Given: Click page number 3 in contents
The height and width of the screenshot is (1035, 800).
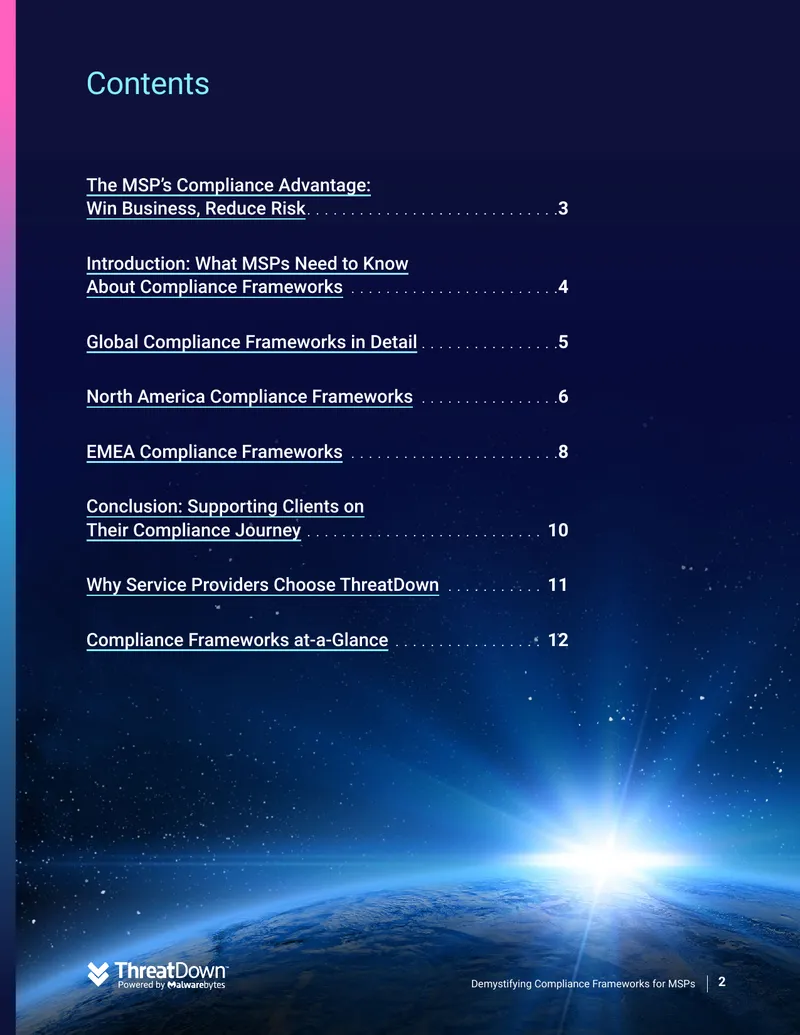Looking at the screenshot, I should (563, 209).
